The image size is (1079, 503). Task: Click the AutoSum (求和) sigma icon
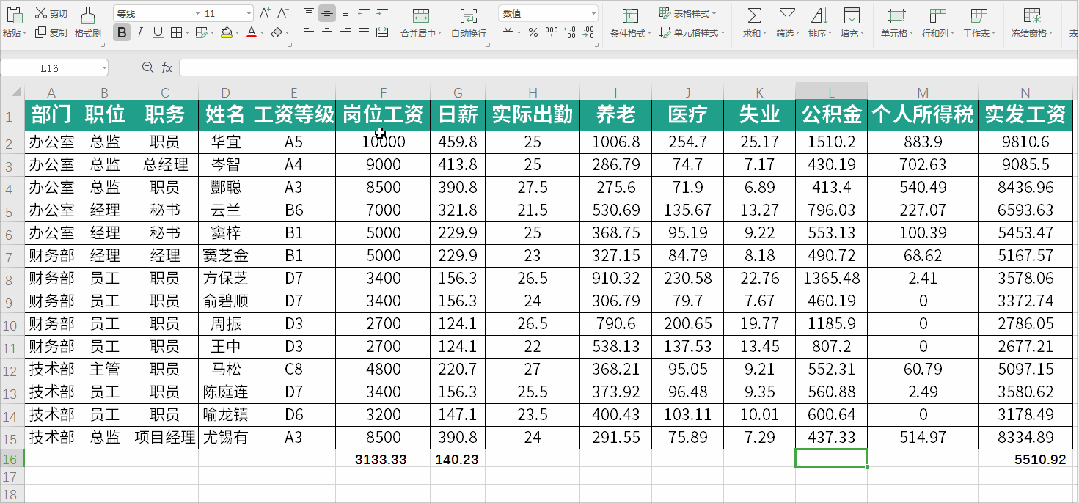(x=755, y=16)
